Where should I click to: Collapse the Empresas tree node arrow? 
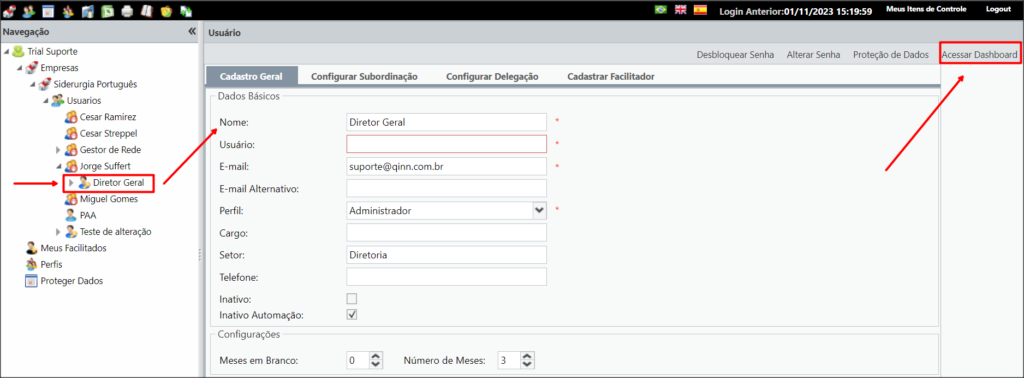point(20,67)
